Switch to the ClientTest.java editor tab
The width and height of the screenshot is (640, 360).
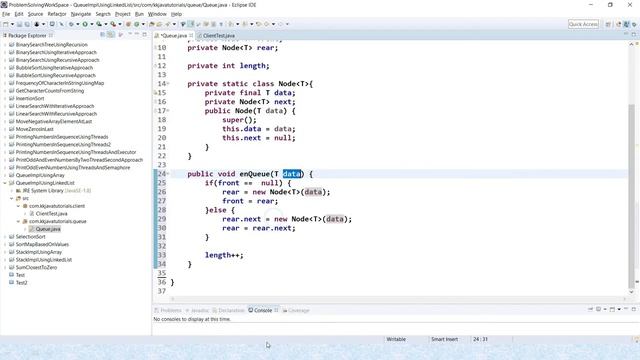pos(219,36)
